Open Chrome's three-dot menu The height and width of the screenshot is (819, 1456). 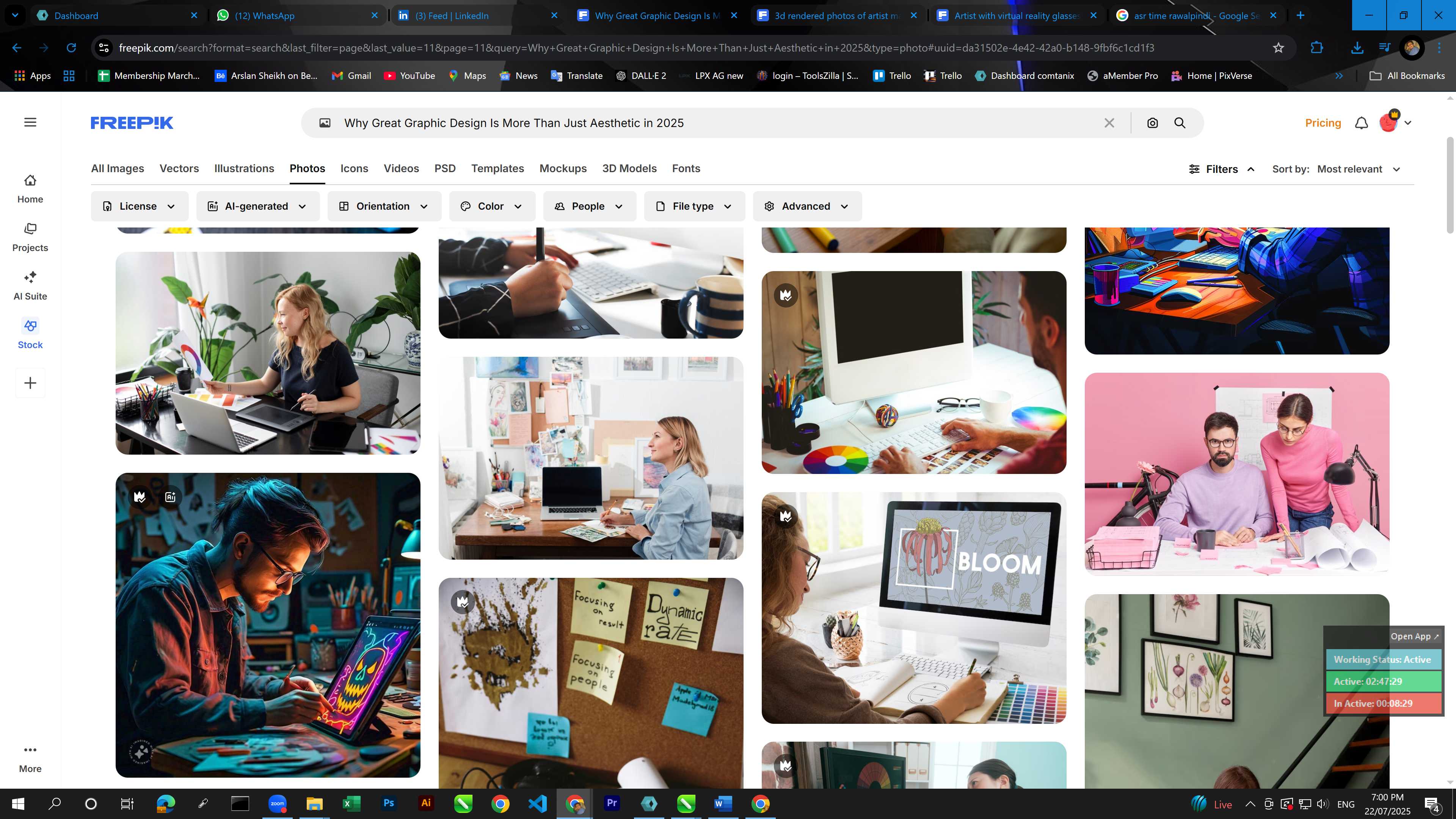pos(1439,48)
